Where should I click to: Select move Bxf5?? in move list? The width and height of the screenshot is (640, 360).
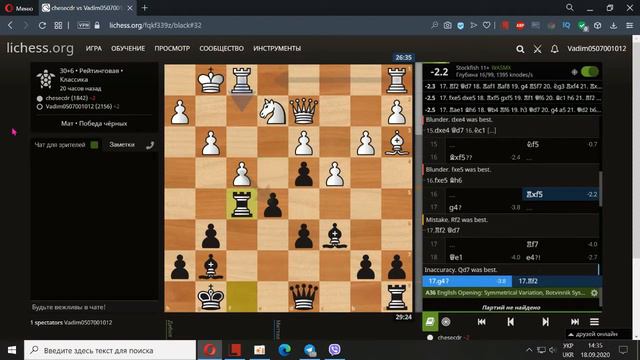coord(484,157)
